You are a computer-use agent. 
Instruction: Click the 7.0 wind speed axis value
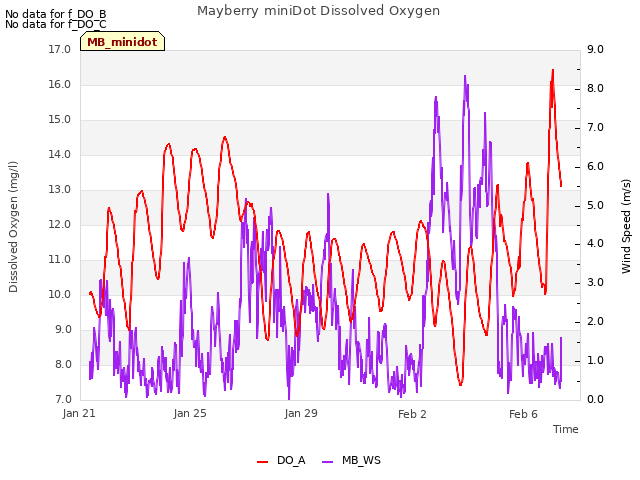pyautogui.click(x=596, y=127)
